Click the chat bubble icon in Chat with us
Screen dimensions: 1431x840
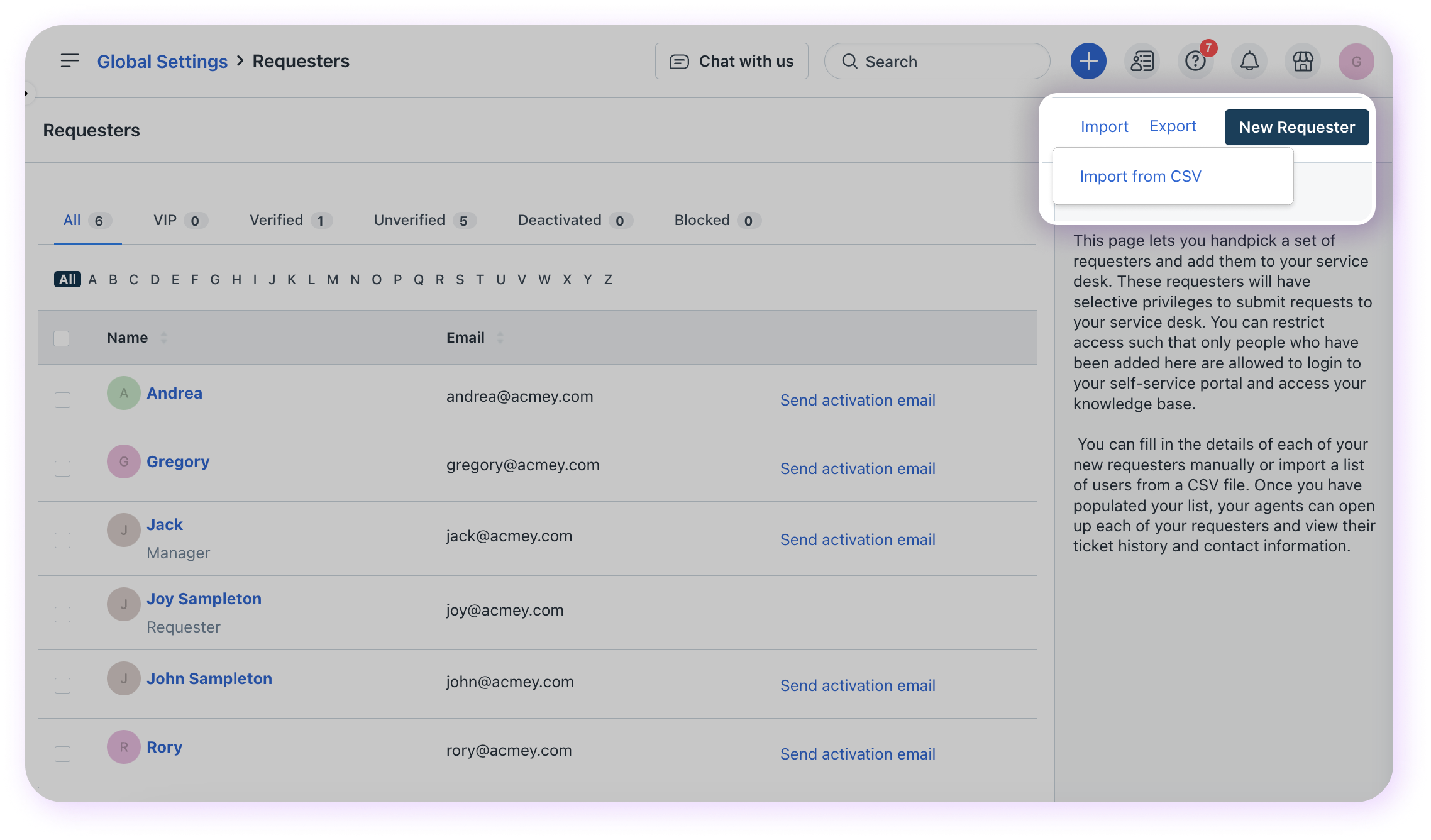pos(679,62)
